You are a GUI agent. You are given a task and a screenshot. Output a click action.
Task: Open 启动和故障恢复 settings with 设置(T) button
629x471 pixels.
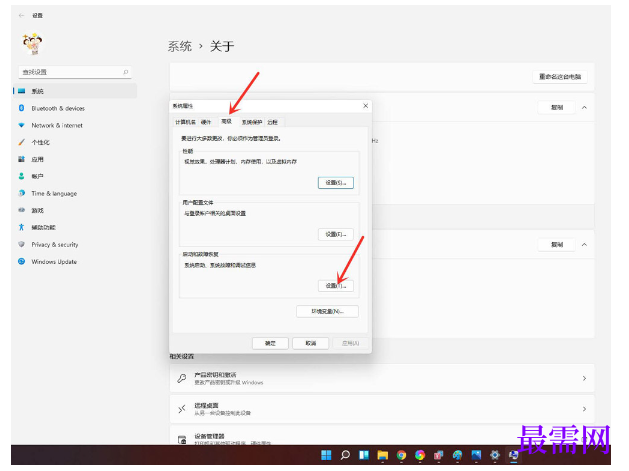[336, 286]
